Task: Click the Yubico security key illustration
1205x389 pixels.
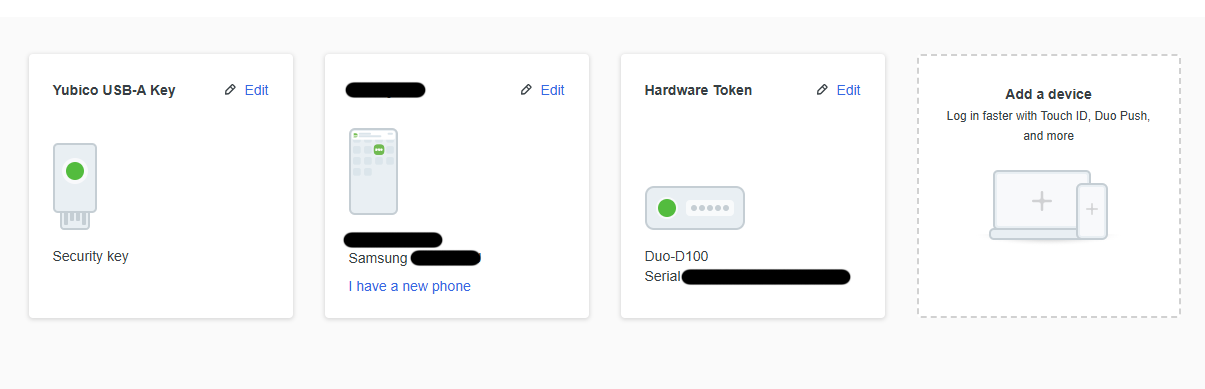Action: (75, 186)
